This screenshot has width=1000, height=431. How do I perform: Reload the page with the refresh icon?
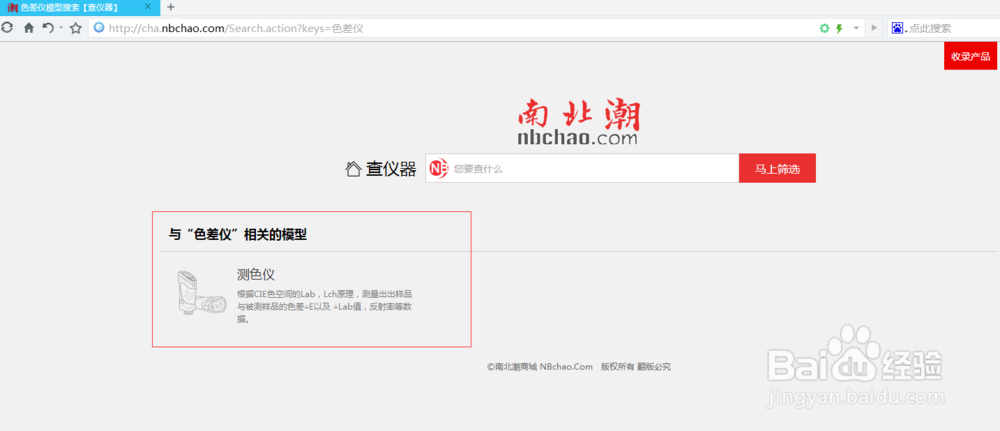[x=7, y=28]
